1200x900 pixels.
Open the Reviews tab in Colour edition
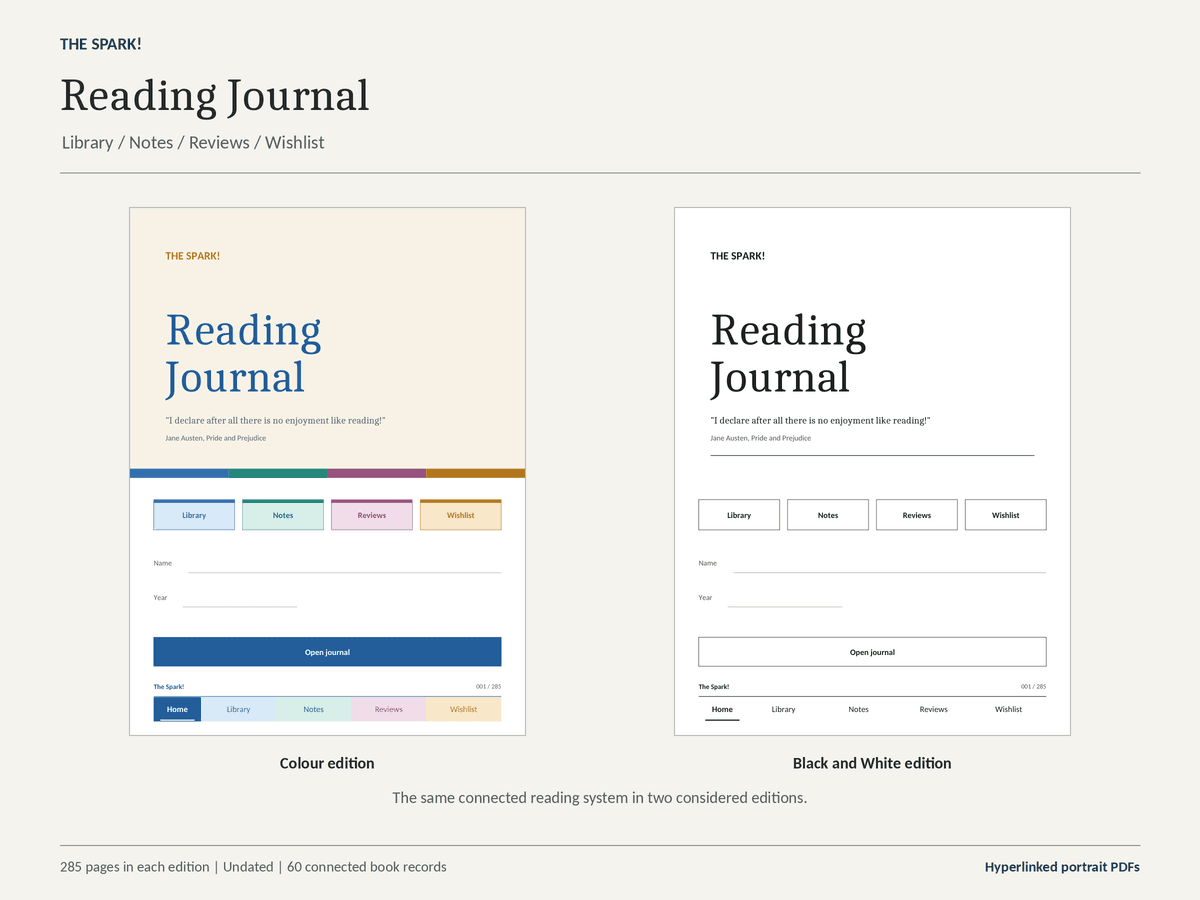click(372, 515)
